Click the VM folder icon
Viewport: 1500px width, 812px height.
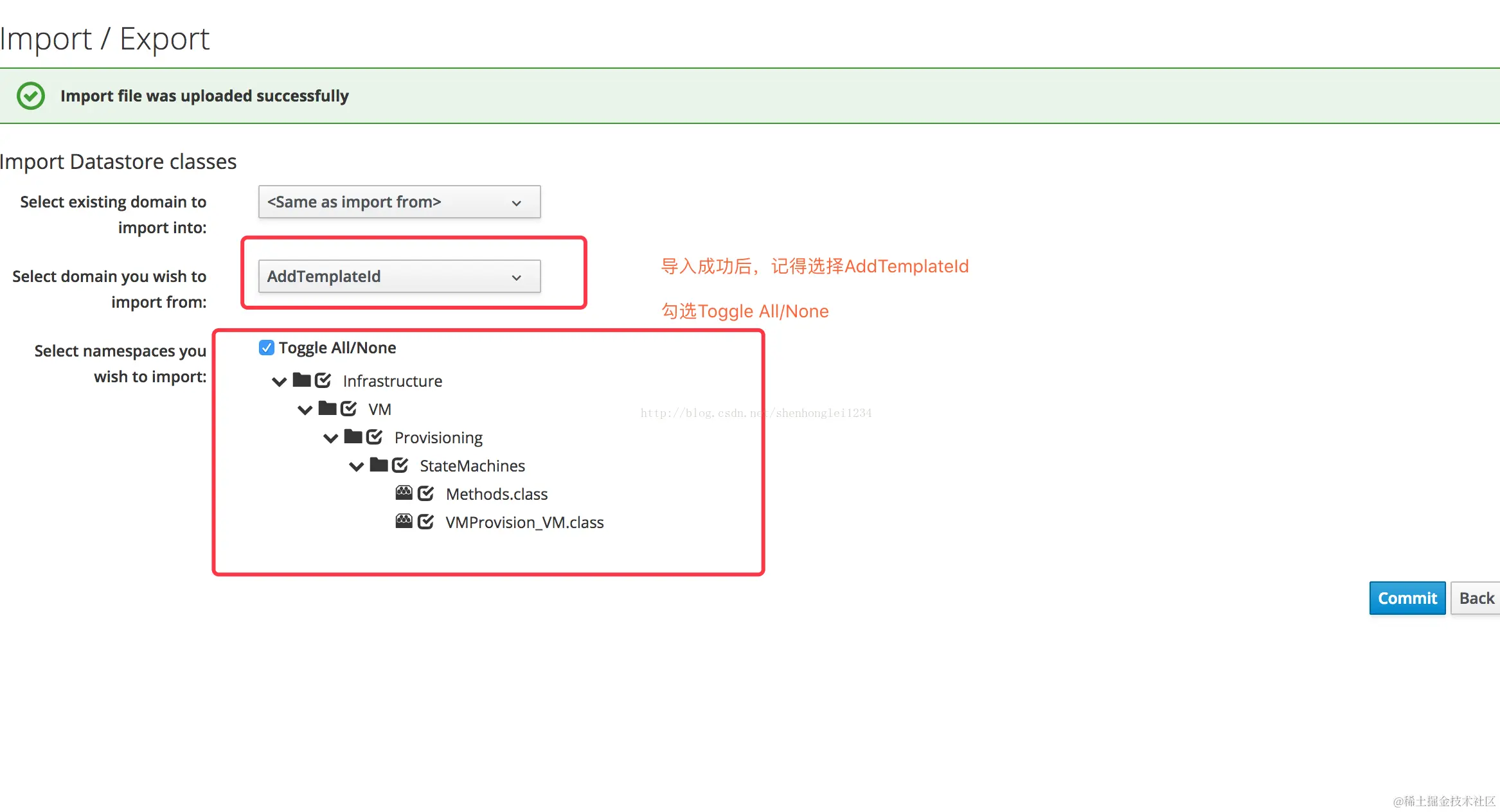click(327, 409)
